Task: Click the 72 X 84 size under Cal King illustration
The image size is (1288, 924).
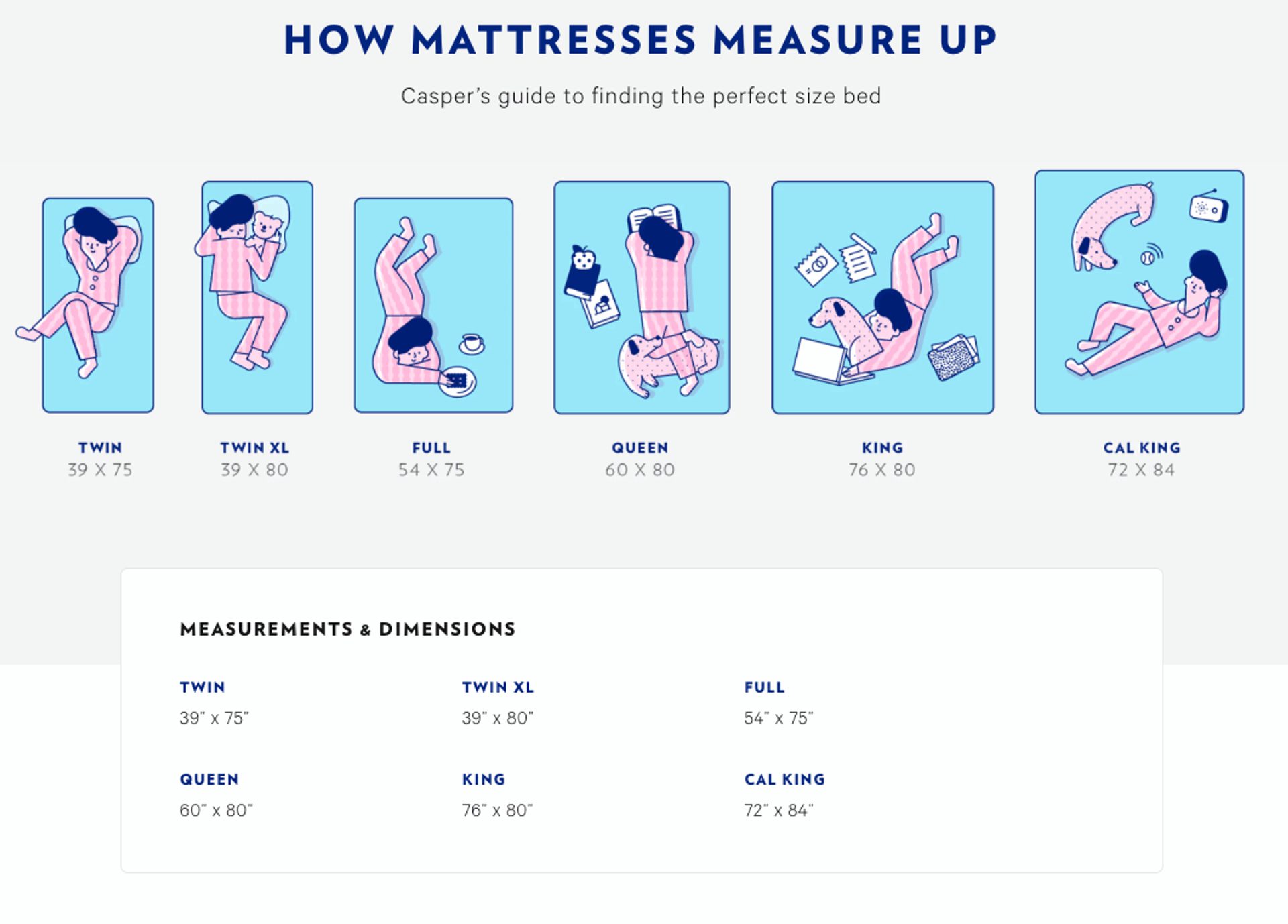Action: pos(1141,470)
